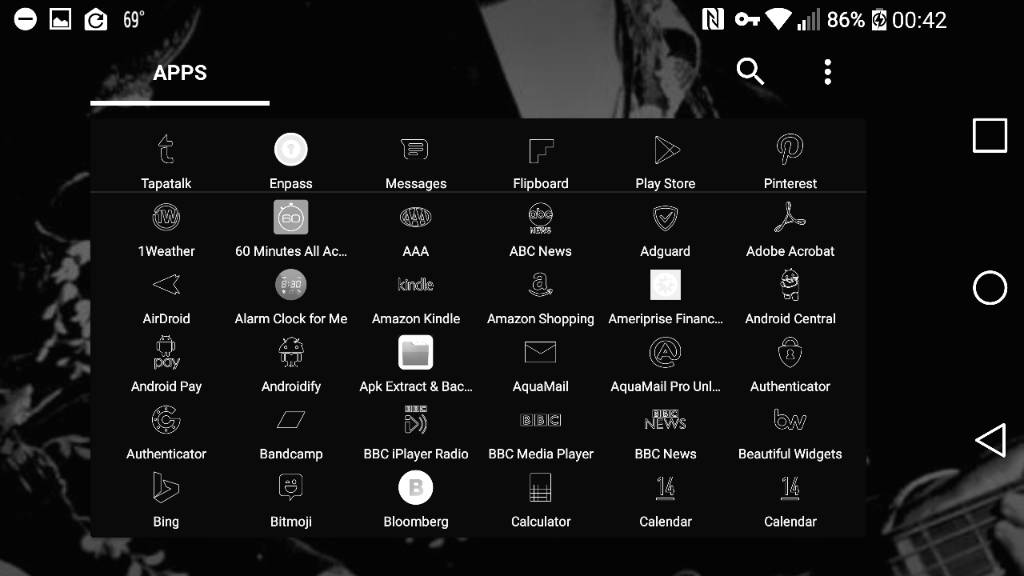
Task: Tap the VPN key status icon
Action: (x=746, y=20)
